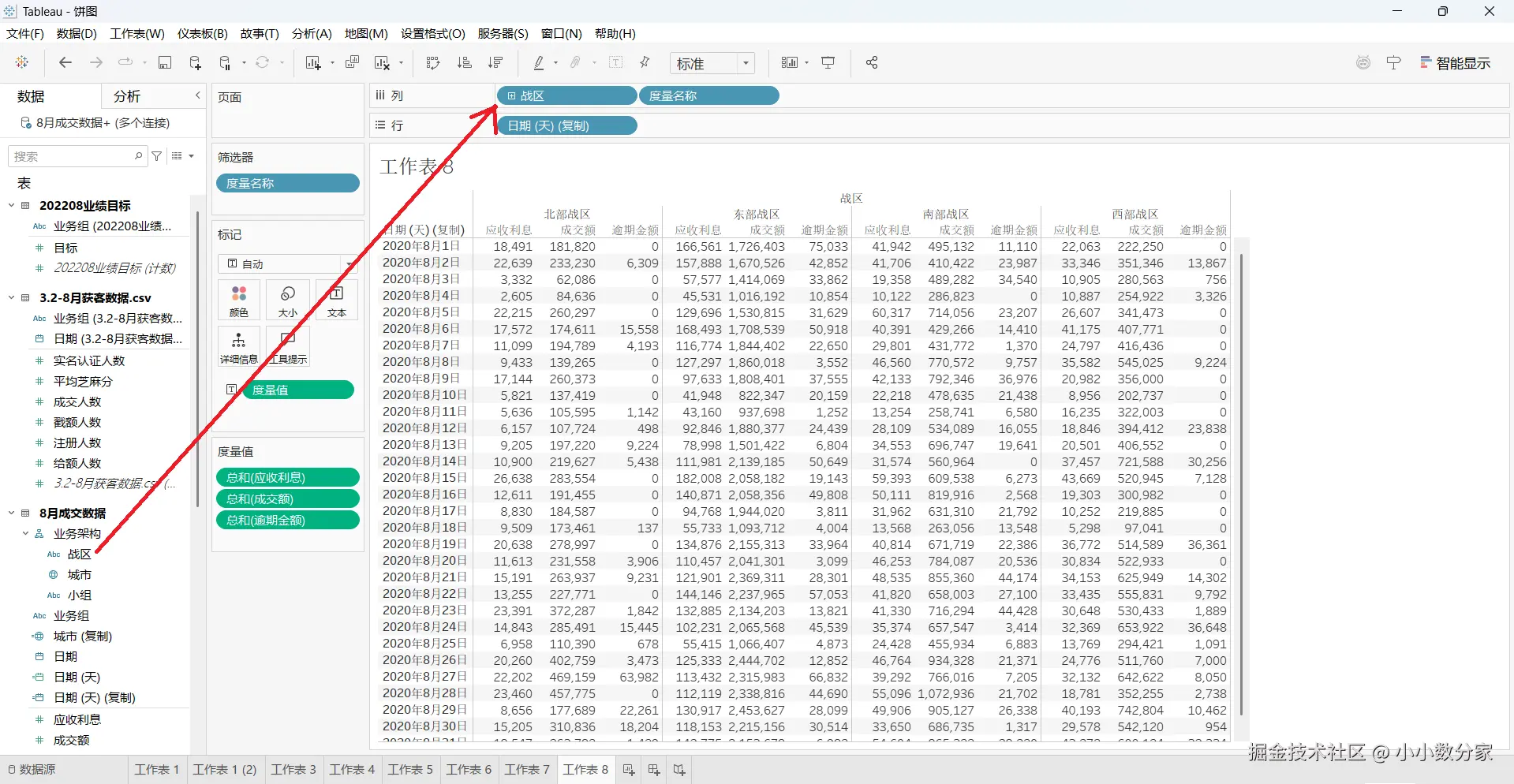
Task: Select the 实名认证人数 measure field
Action: click(89, 360)
